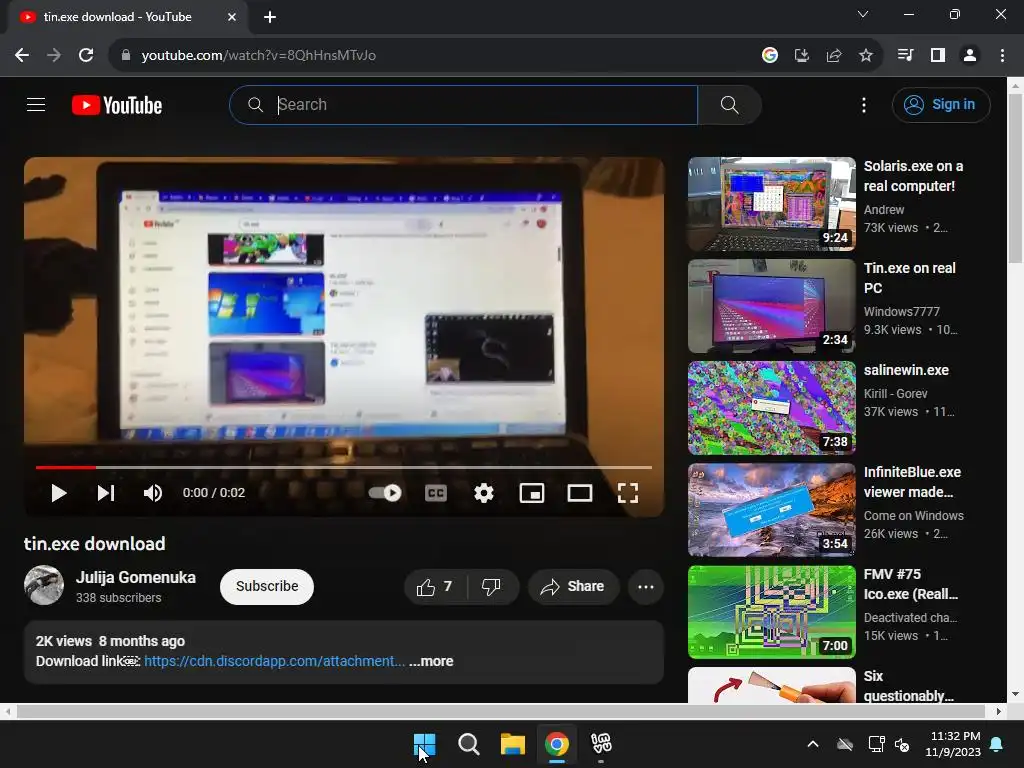Enter full screen mode
The width and height of the screenshot is (1024, 768).
(x=628, y=493)
